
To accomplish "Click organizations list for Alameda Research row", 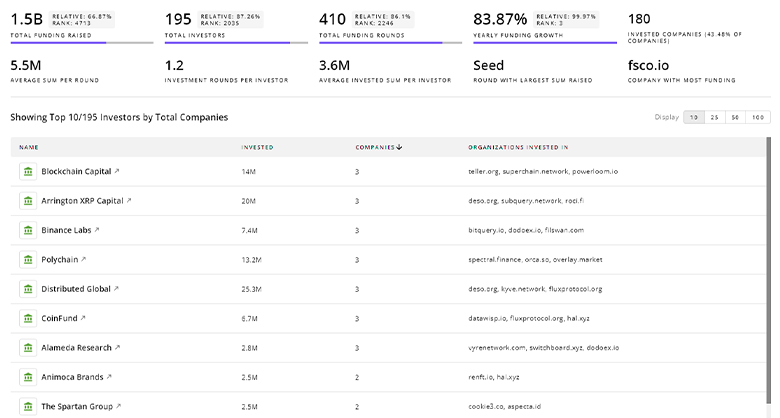I will (543, 347).
